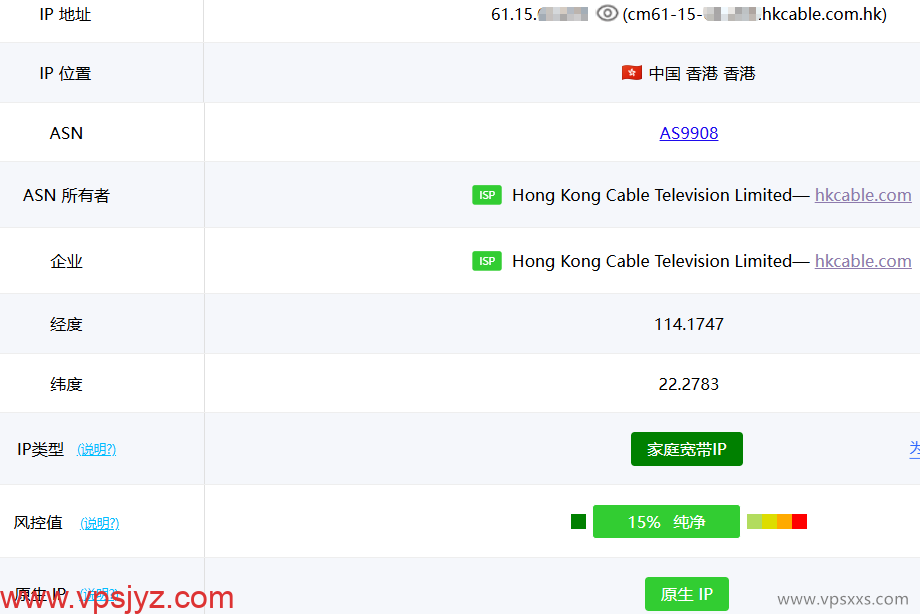Click the 家庭宽带IP green button
The image size is (920, 614).
coord(686,449)
